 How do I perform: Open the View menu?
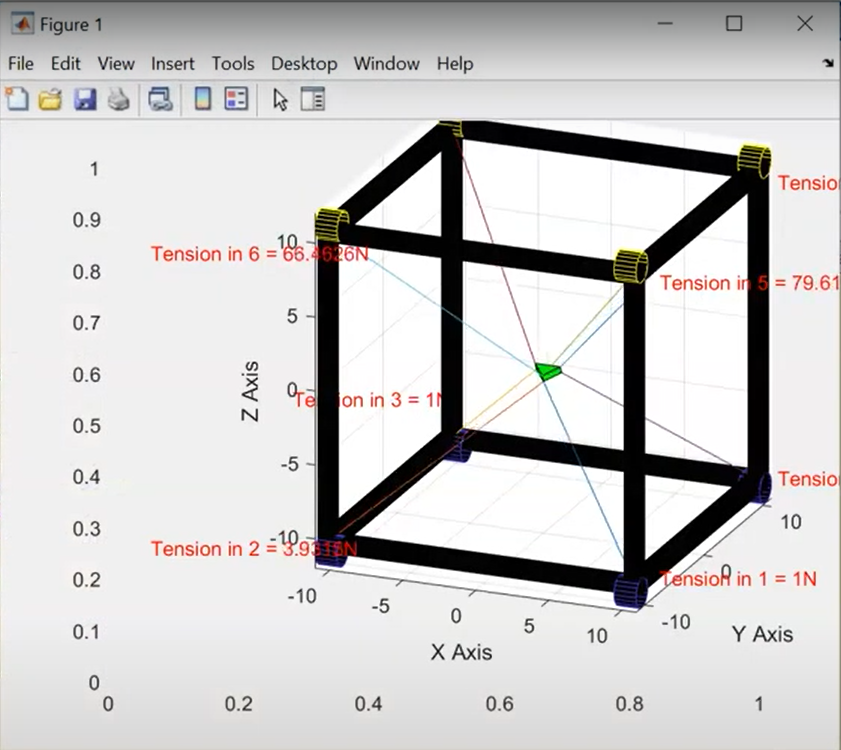click(116, 64)
